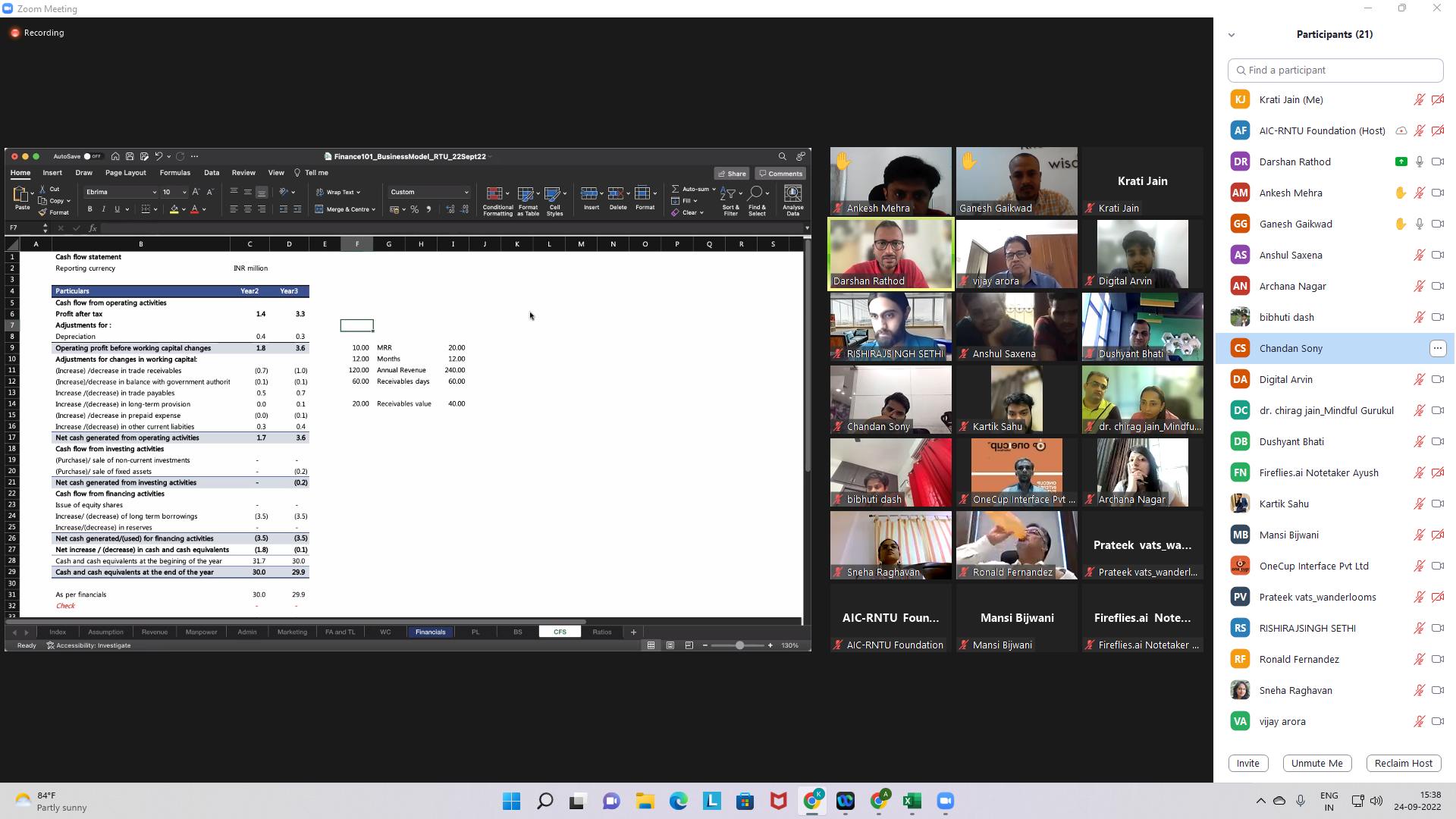1456x819 pixels.
Task: Click the Unmute Me button
Action: pyautogui.click(x=1316, y=763)
